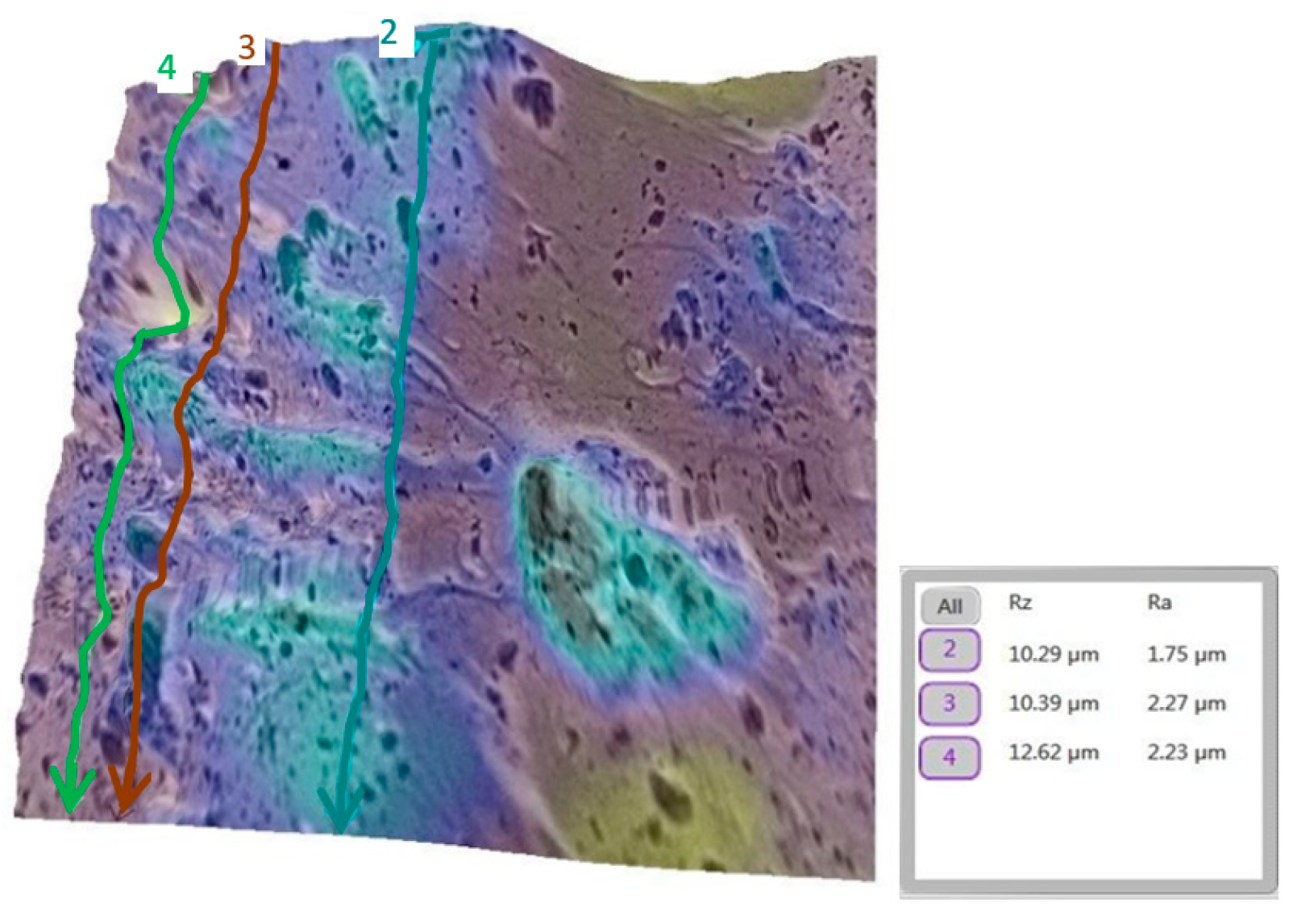Click the 2.23 µm Ra value

pos(1186,752)
